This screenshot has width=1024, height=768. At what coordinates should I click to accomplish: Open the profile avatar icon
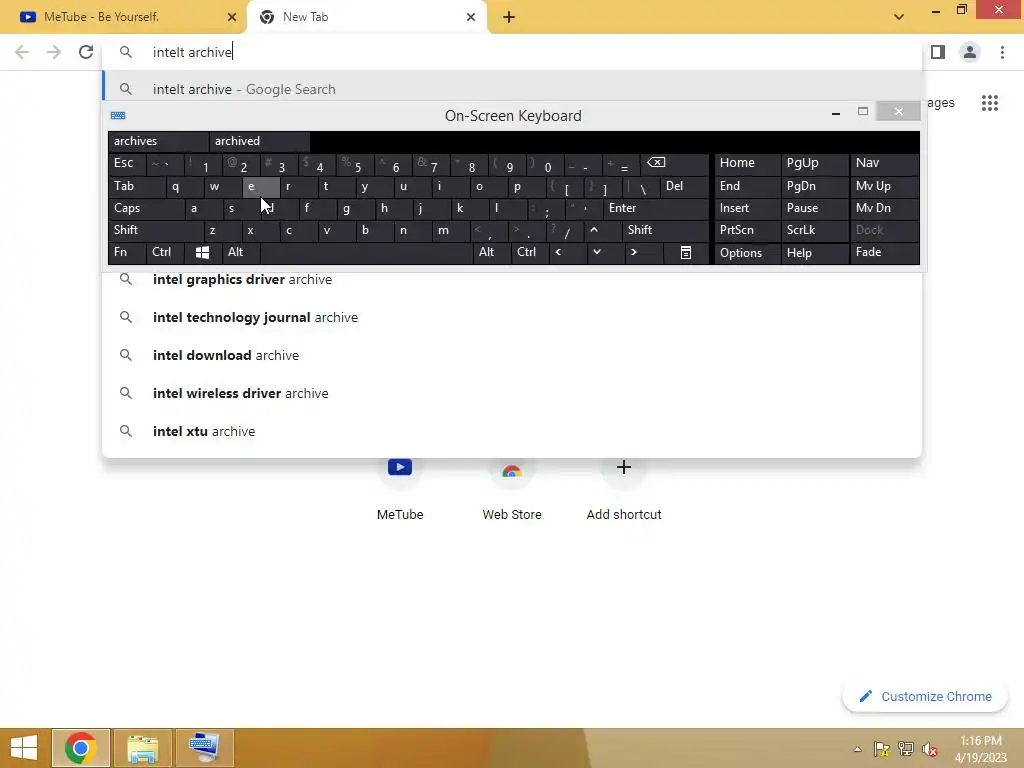pyautogui.click(x=970, y=52)
